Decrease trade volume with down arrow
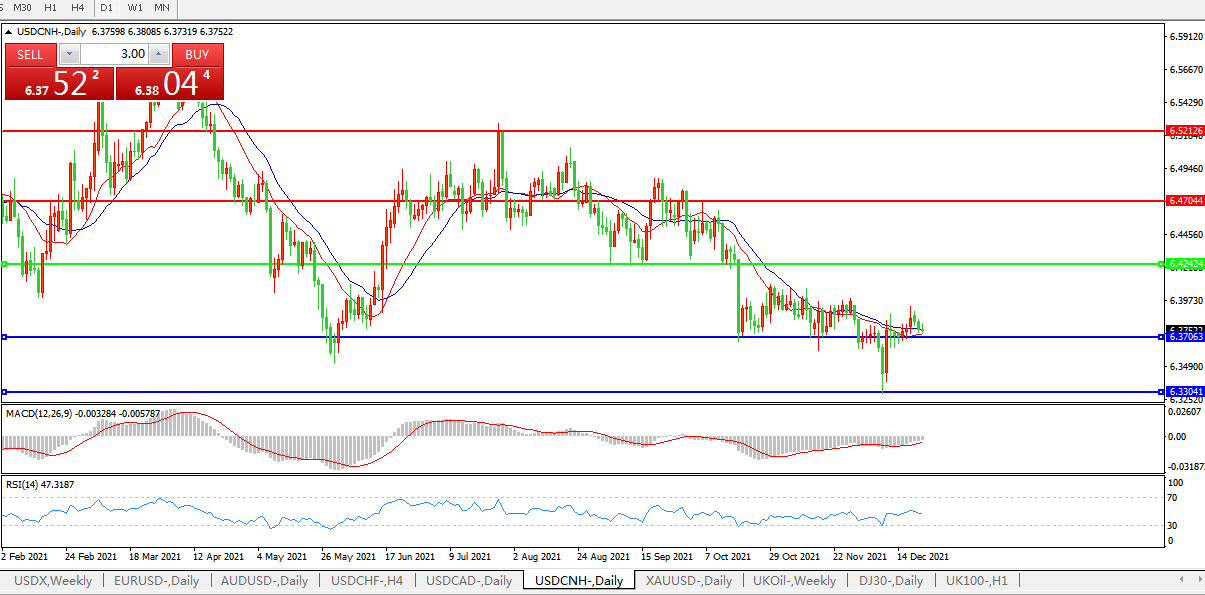 coord(69,54)
